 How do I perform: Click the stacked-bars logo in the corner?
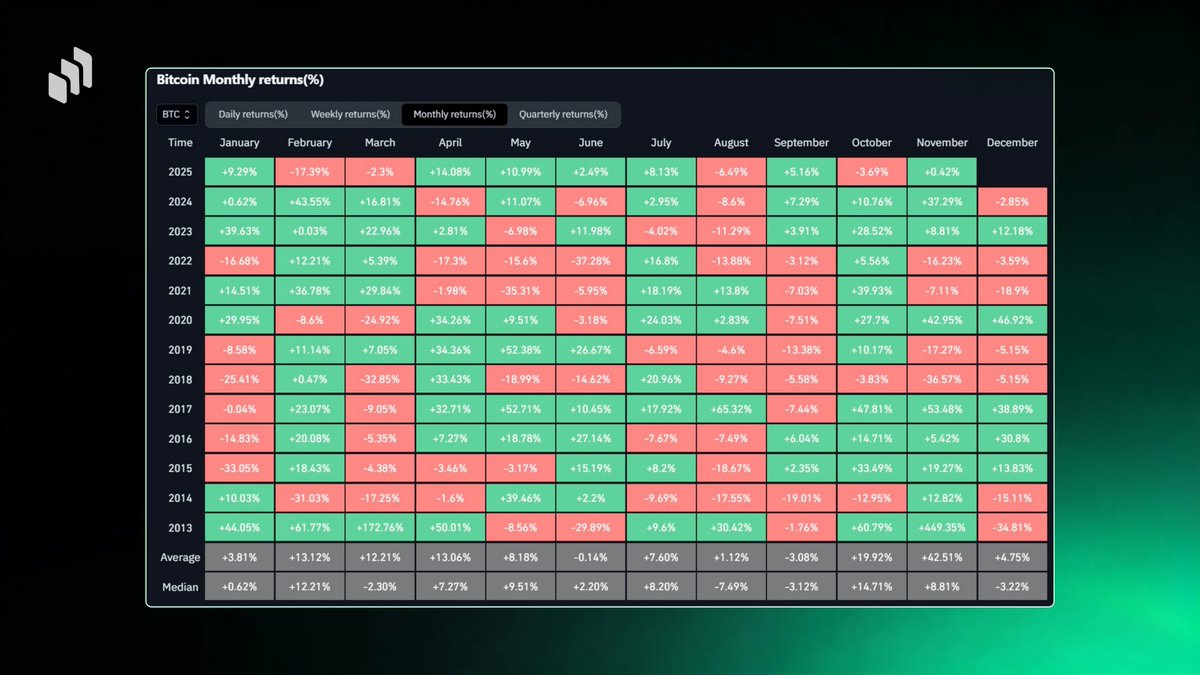(x=70, y=75)
